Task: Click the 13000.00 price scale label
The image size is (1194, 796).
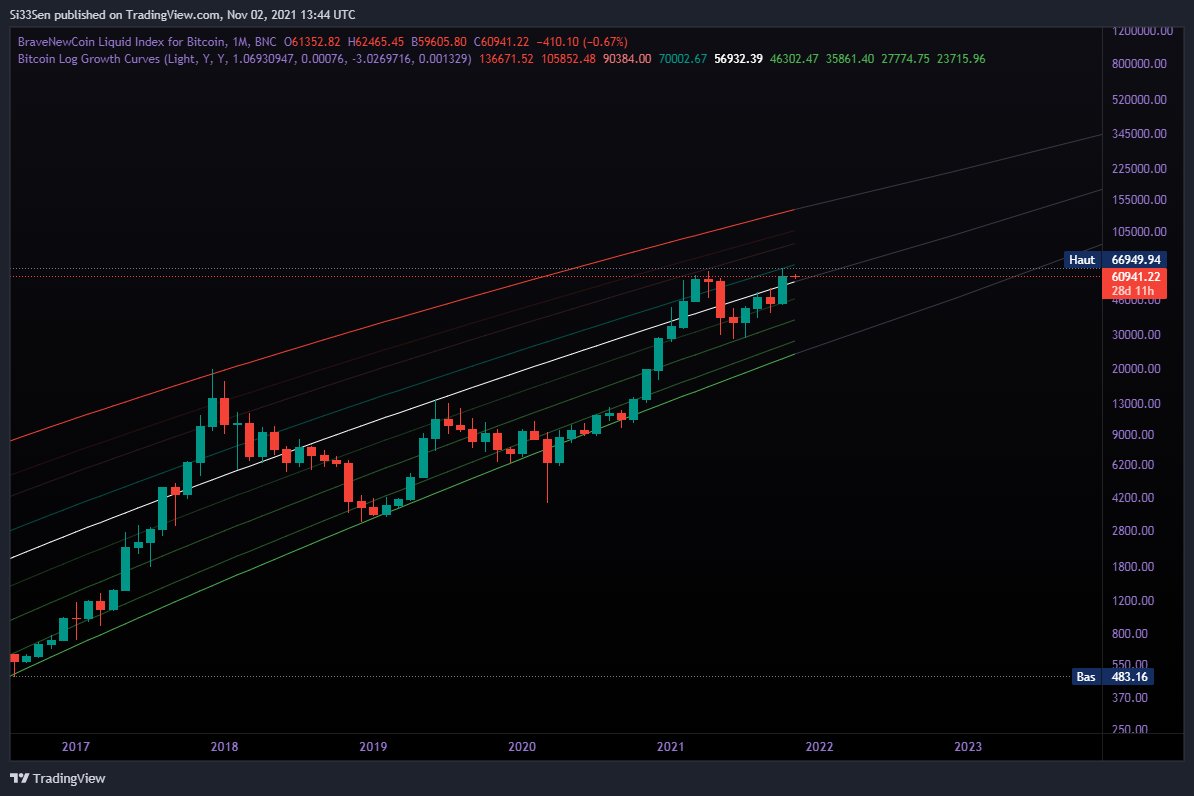Action: click(1136, 404)
